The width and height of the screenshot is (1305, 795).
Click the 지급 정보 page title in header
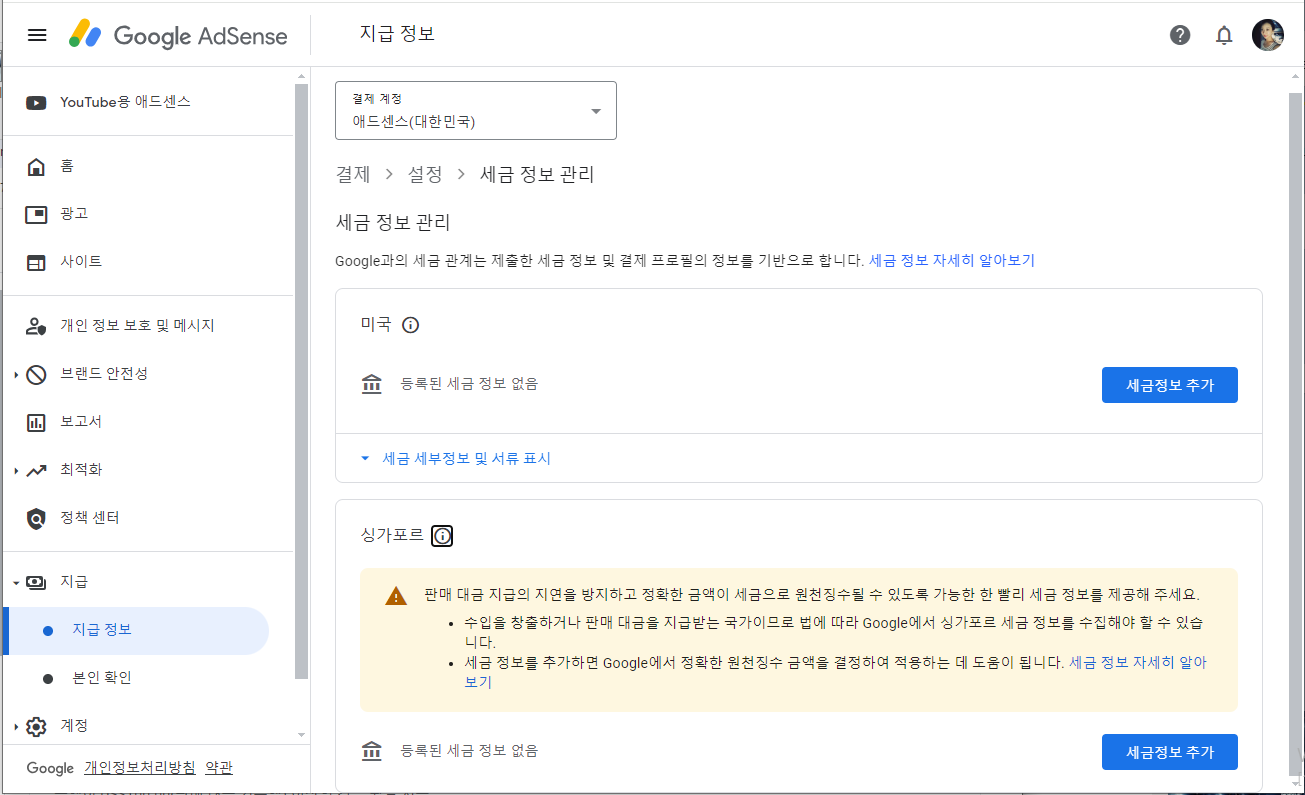coord(397,35)
